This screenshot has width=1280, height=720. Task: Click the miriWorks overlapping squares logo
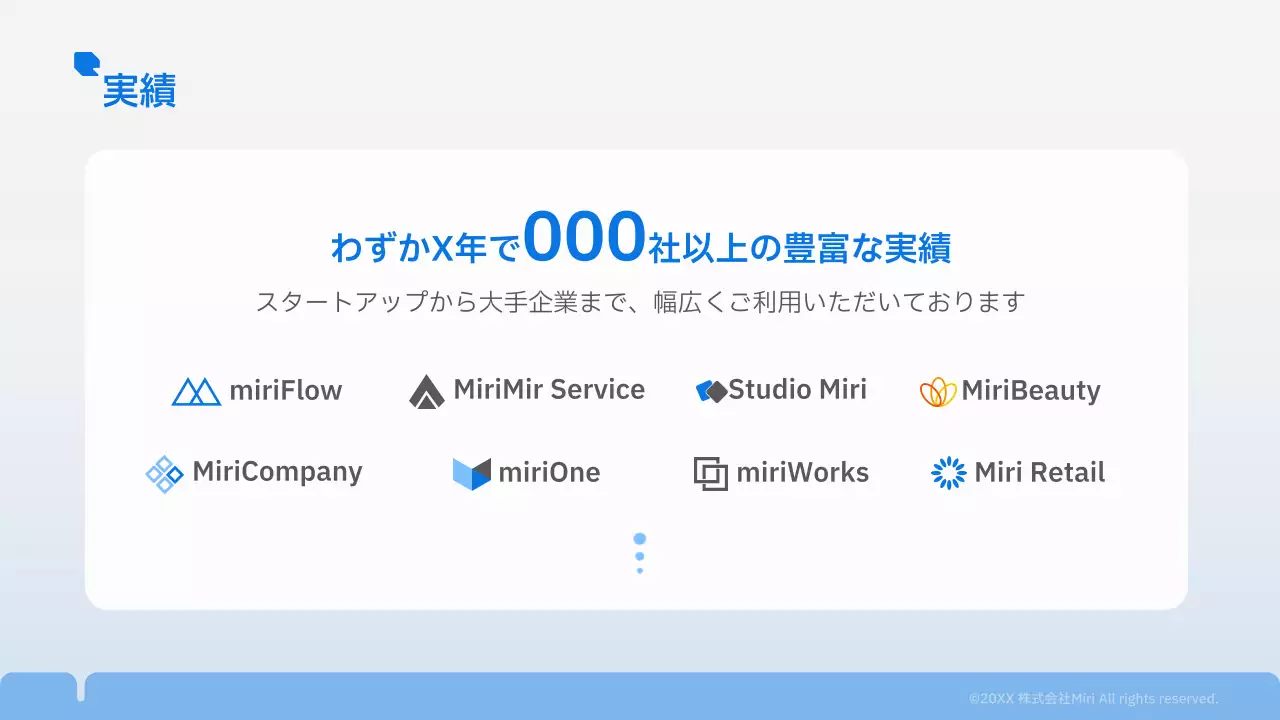point(709,473)
